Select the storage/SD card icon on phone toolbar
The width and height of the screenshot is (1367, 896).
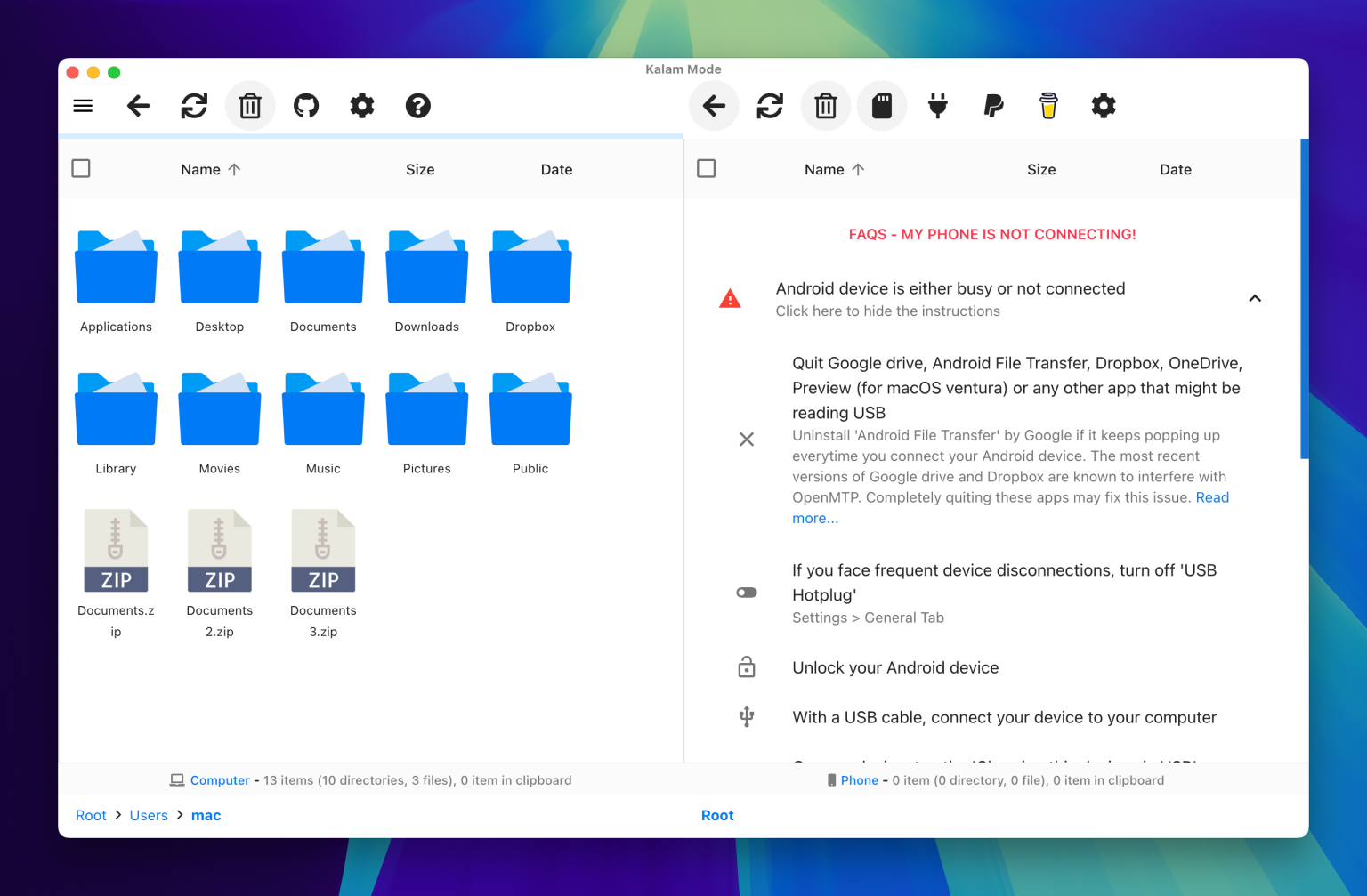(x=882, y=105)
